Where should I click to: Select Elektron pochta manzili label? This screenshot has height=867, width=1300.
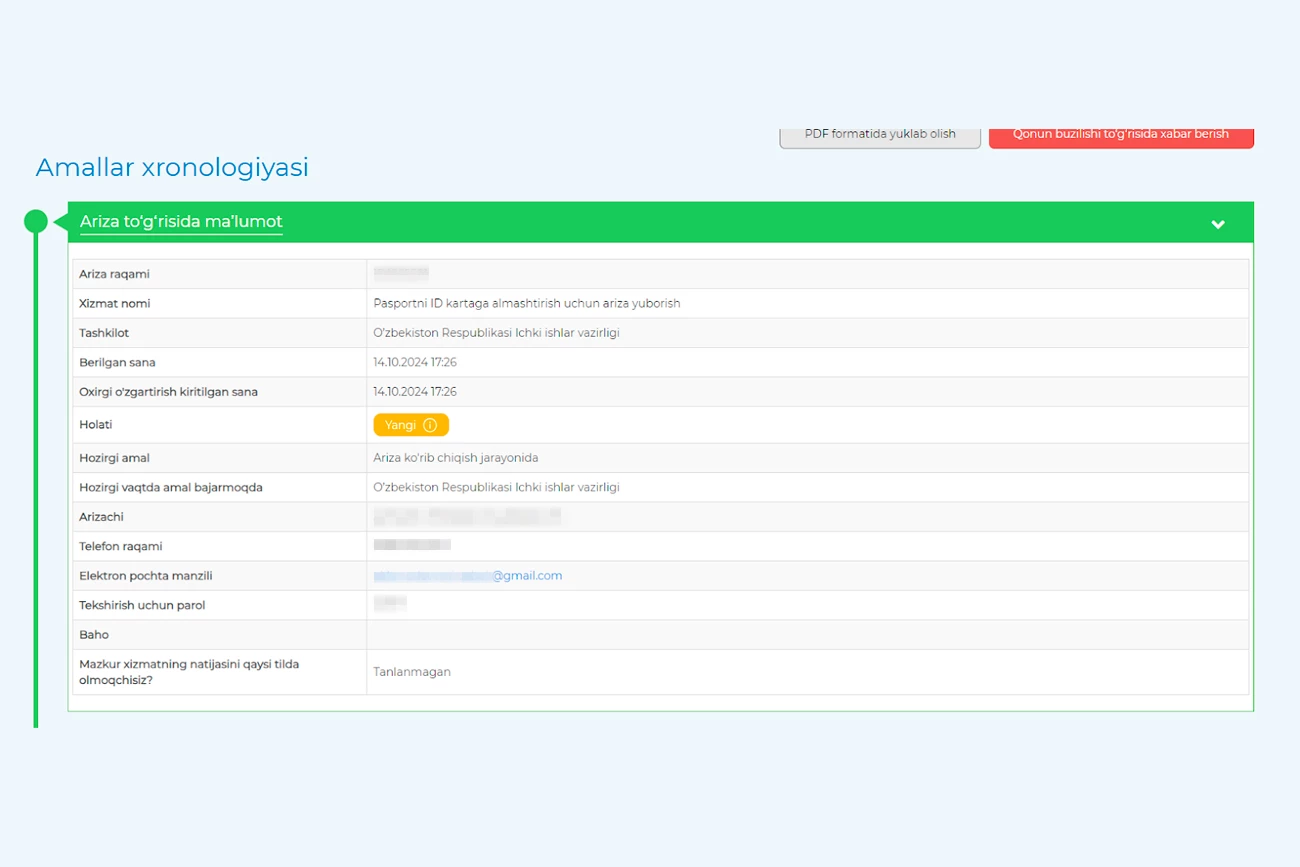coord(145,576)
